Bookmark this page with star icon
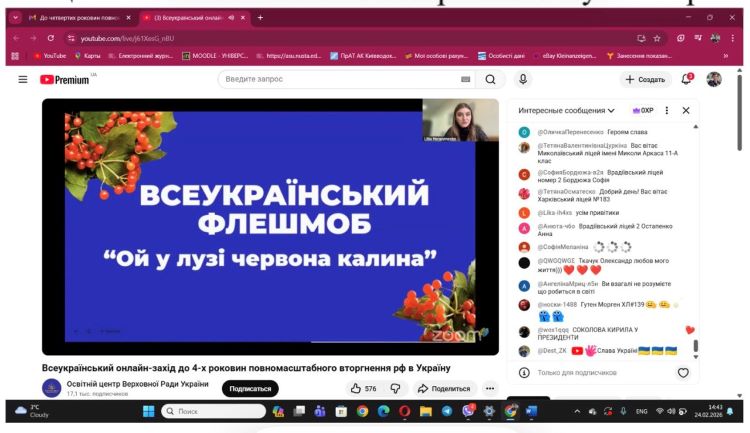This screenshot has height=433, width=750. (657, 38)
